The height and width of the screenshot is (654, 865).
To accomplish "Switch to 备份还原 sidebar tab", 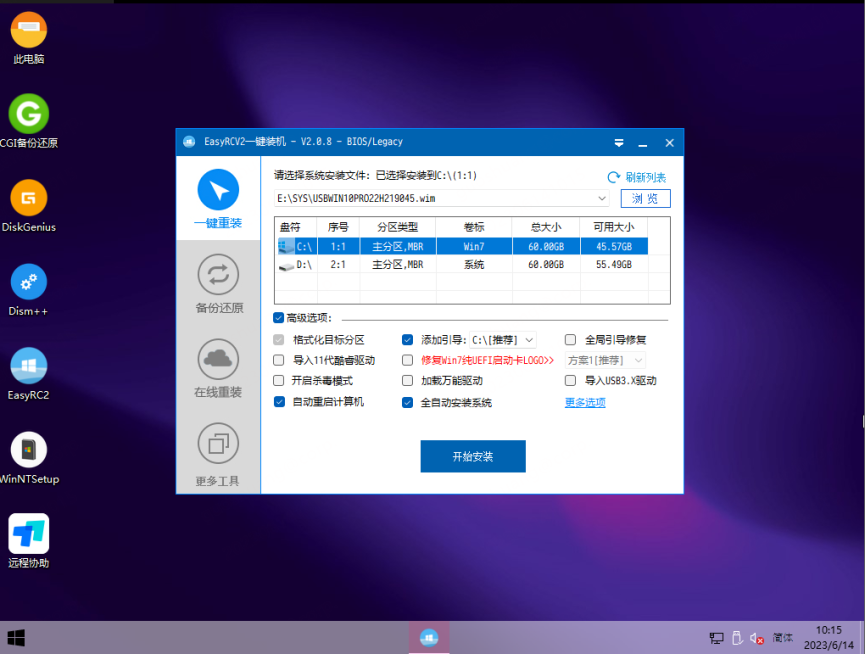I will [x=218, y=283].
